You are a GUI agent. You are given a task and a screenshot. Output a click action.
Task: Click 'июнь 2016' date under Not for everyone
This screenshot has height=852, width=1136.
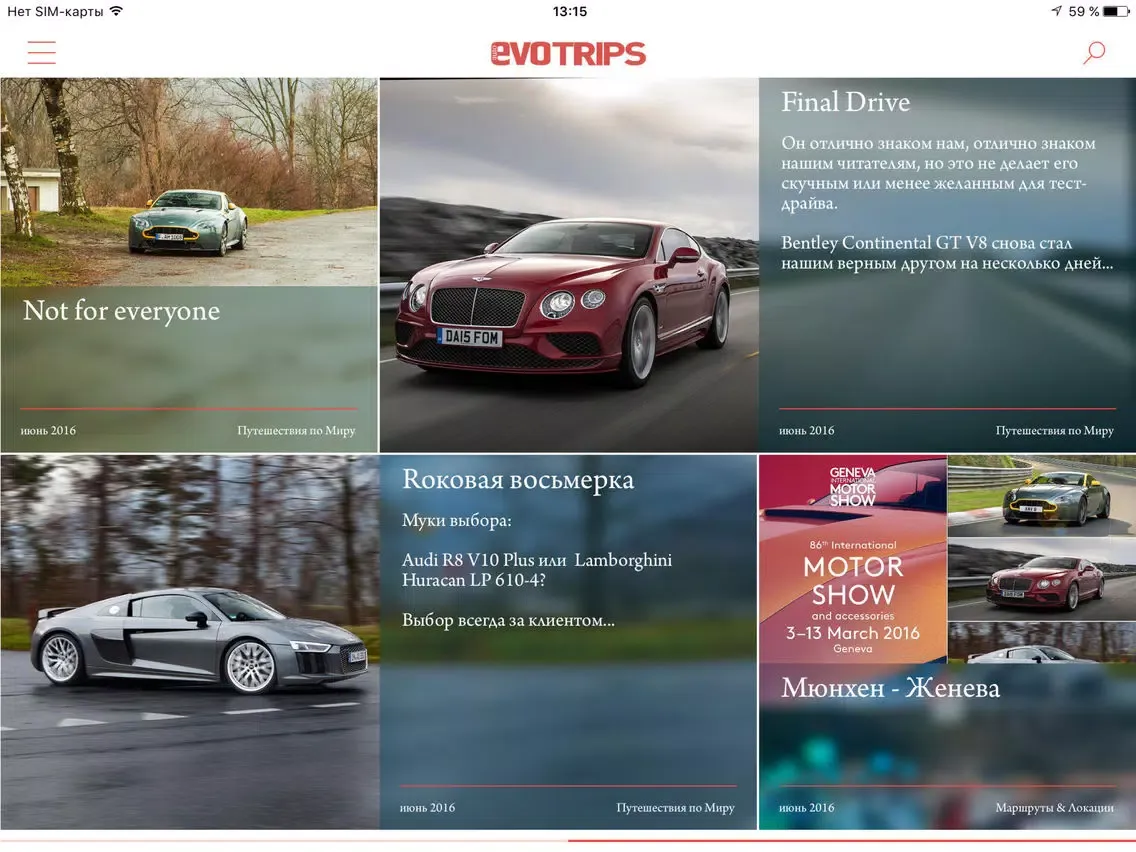click(x=48, y=430)
